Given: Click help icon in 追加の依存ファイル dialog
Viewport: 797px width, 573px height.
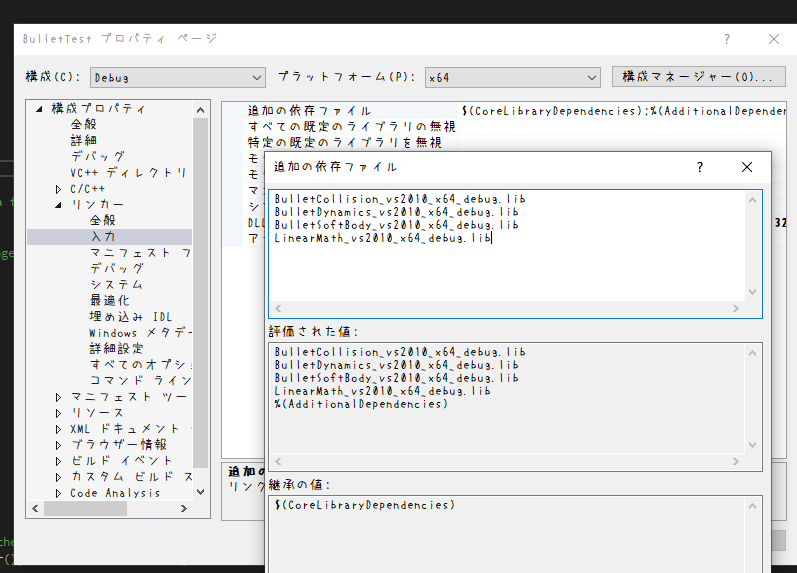Looking at the screenshot, I should (x=700, y=167).
